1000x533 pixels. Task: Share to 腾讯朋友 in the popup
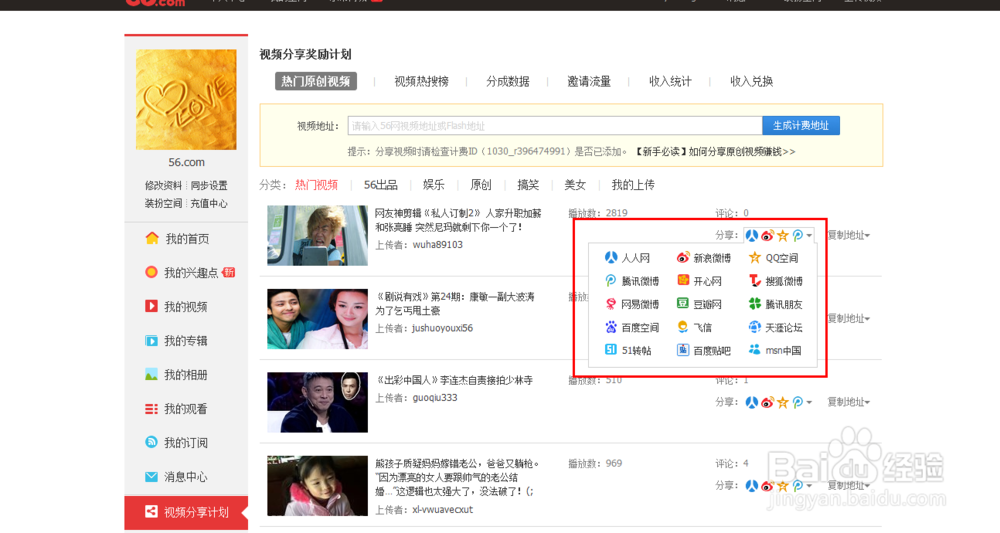[776, 304]
